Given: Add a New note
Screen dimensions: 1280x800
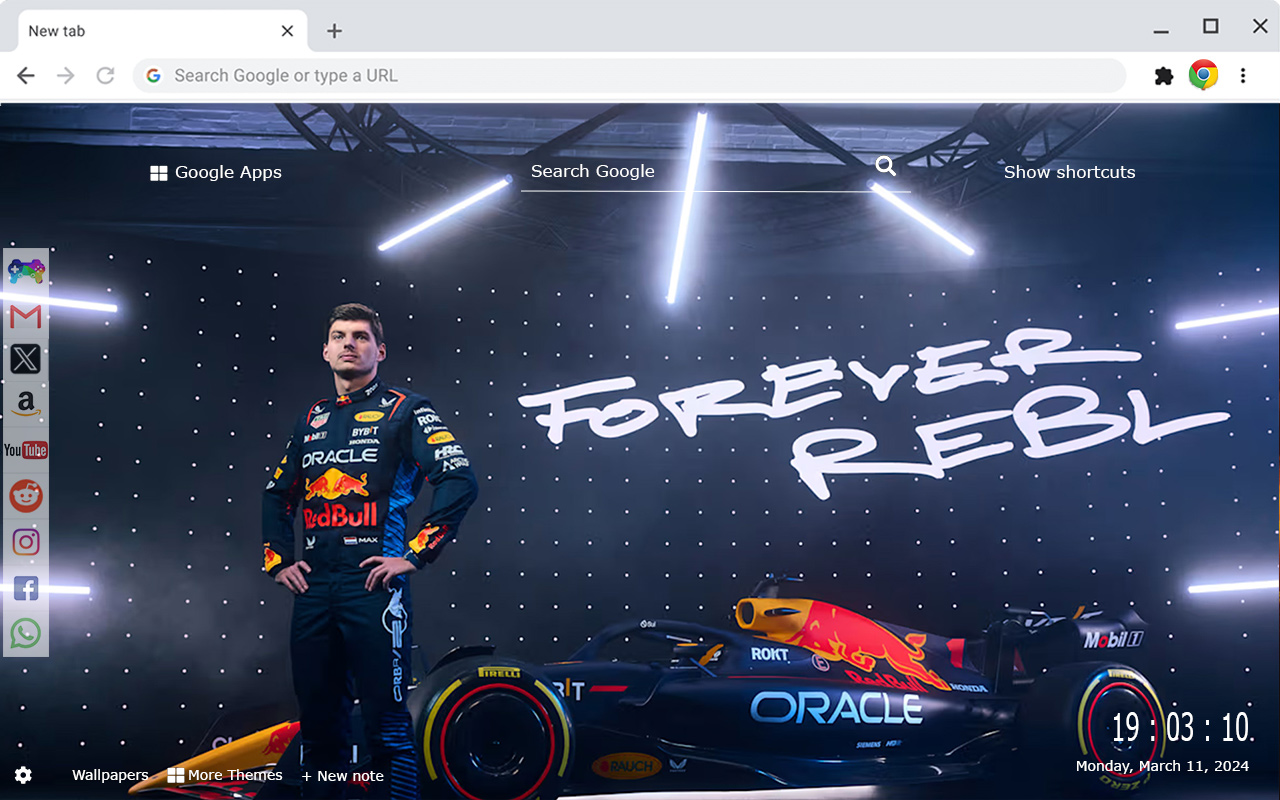Looking at the screenshot, I should click(x=343, y=776).
